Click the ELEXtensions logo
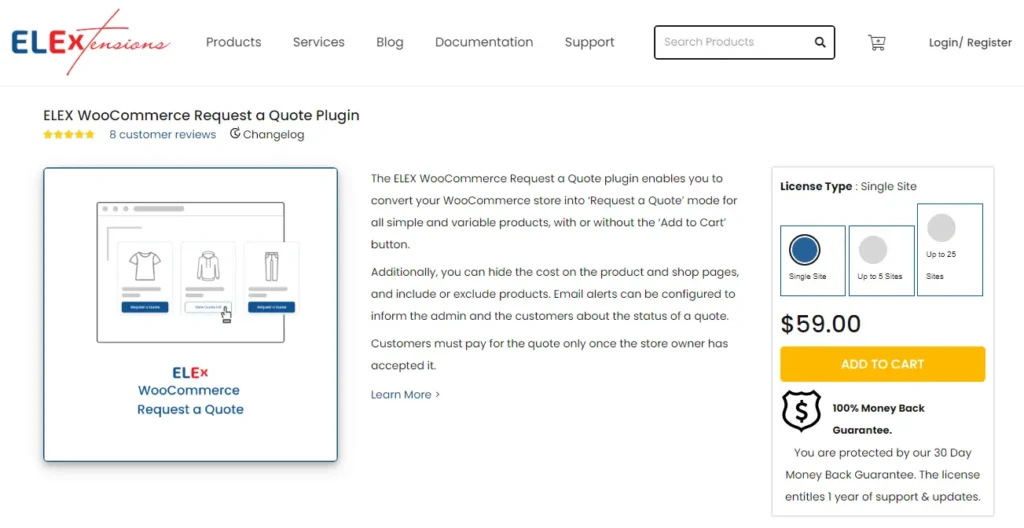Image resolution: width=1024 pixels, height=528 pixels. (x=91, y=42)
